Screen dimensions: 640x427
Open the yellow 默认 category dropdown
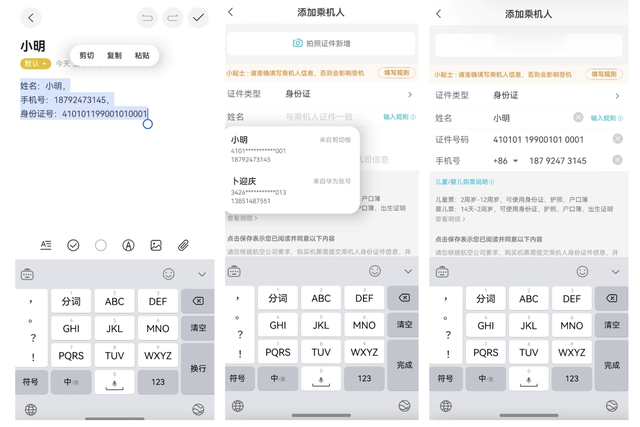pyautogui.click(x=36, y=64)
